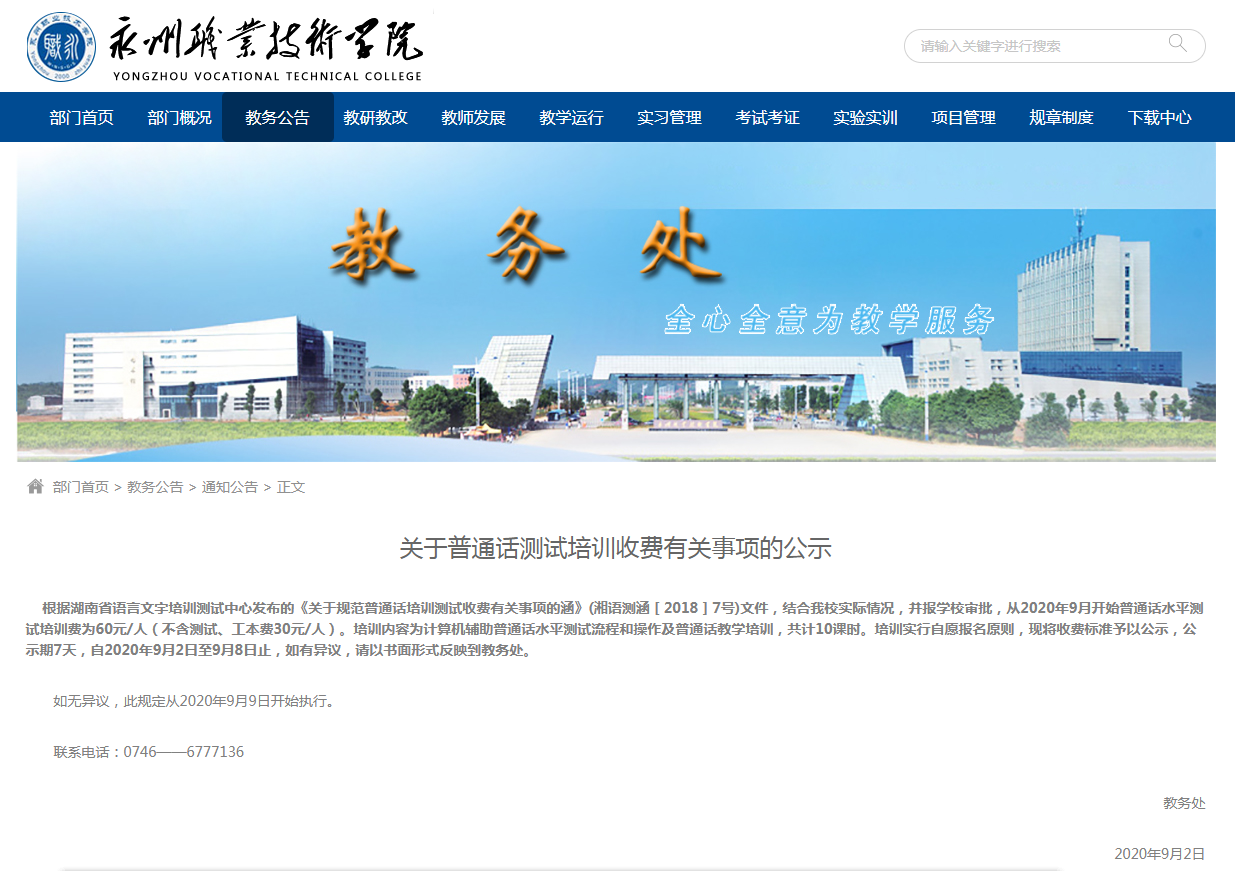Go to 教研教改 in the navigation
The image size is (1235, 871).
(376, 117)
